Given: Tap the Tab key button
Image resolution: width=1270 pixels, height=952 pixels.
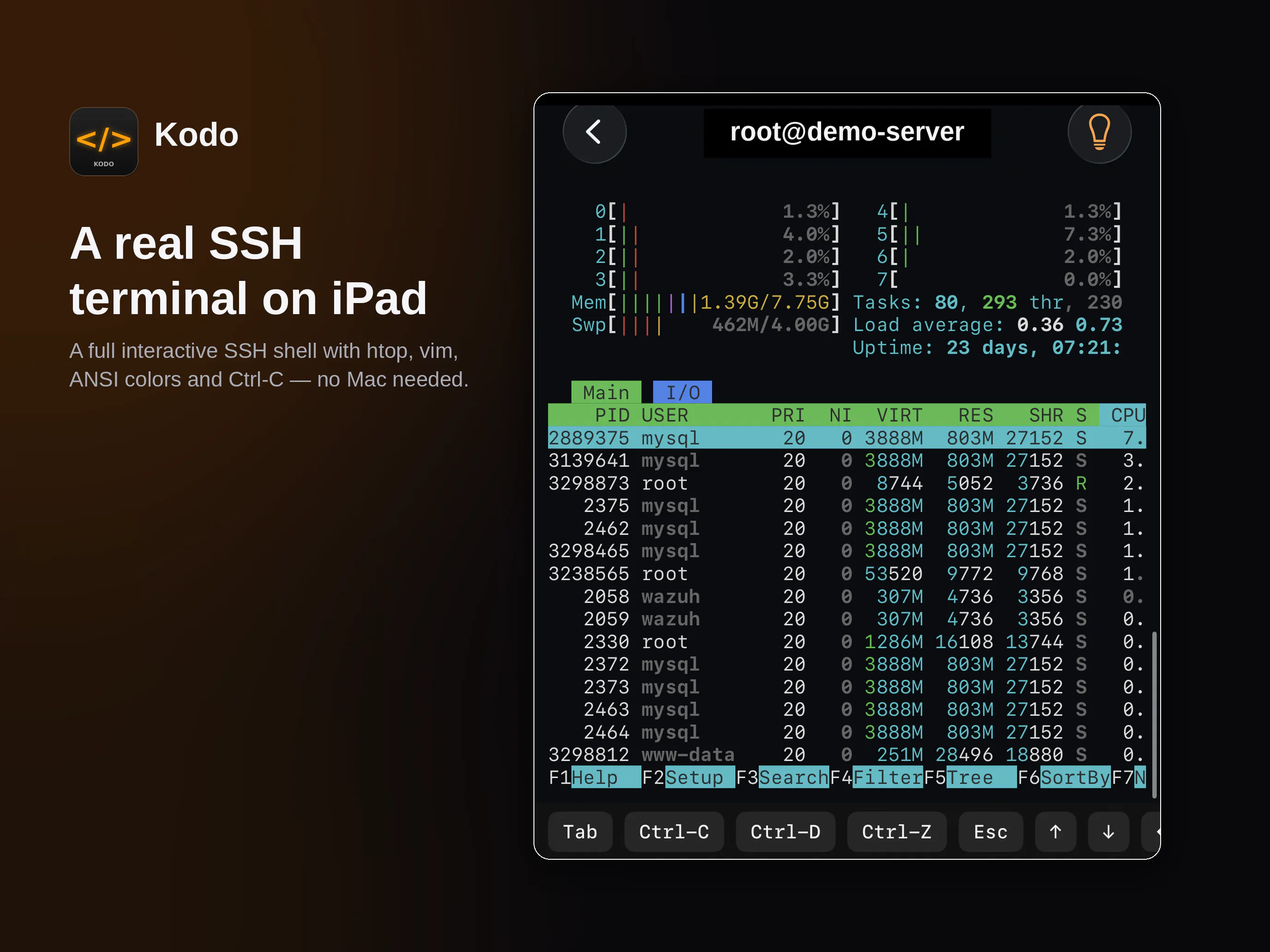Looking at the screenshot, I should point(580,832).
